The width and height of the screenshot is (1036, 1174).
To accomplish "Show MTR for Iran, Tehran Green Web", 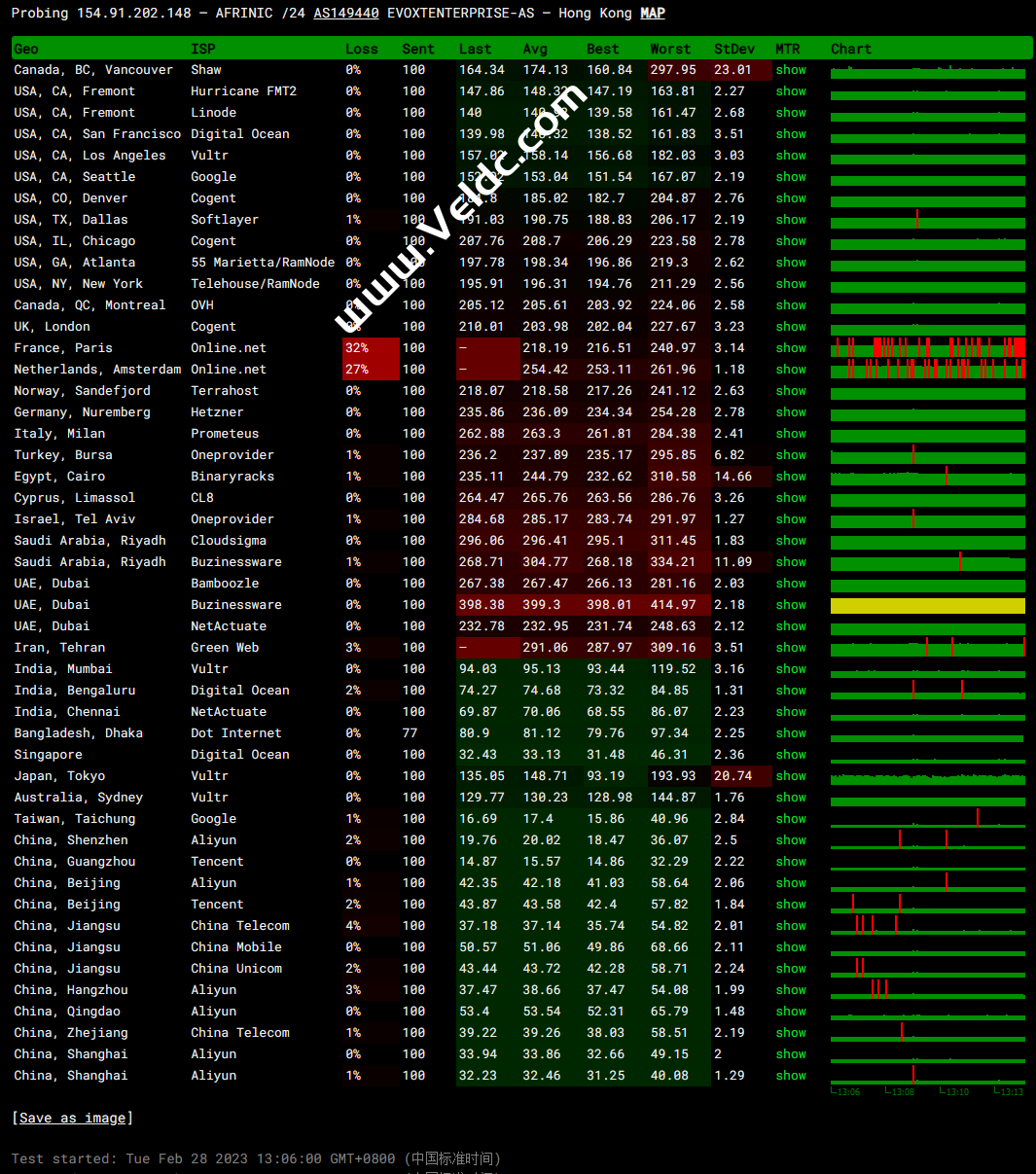I will click(x=791, y=648).
